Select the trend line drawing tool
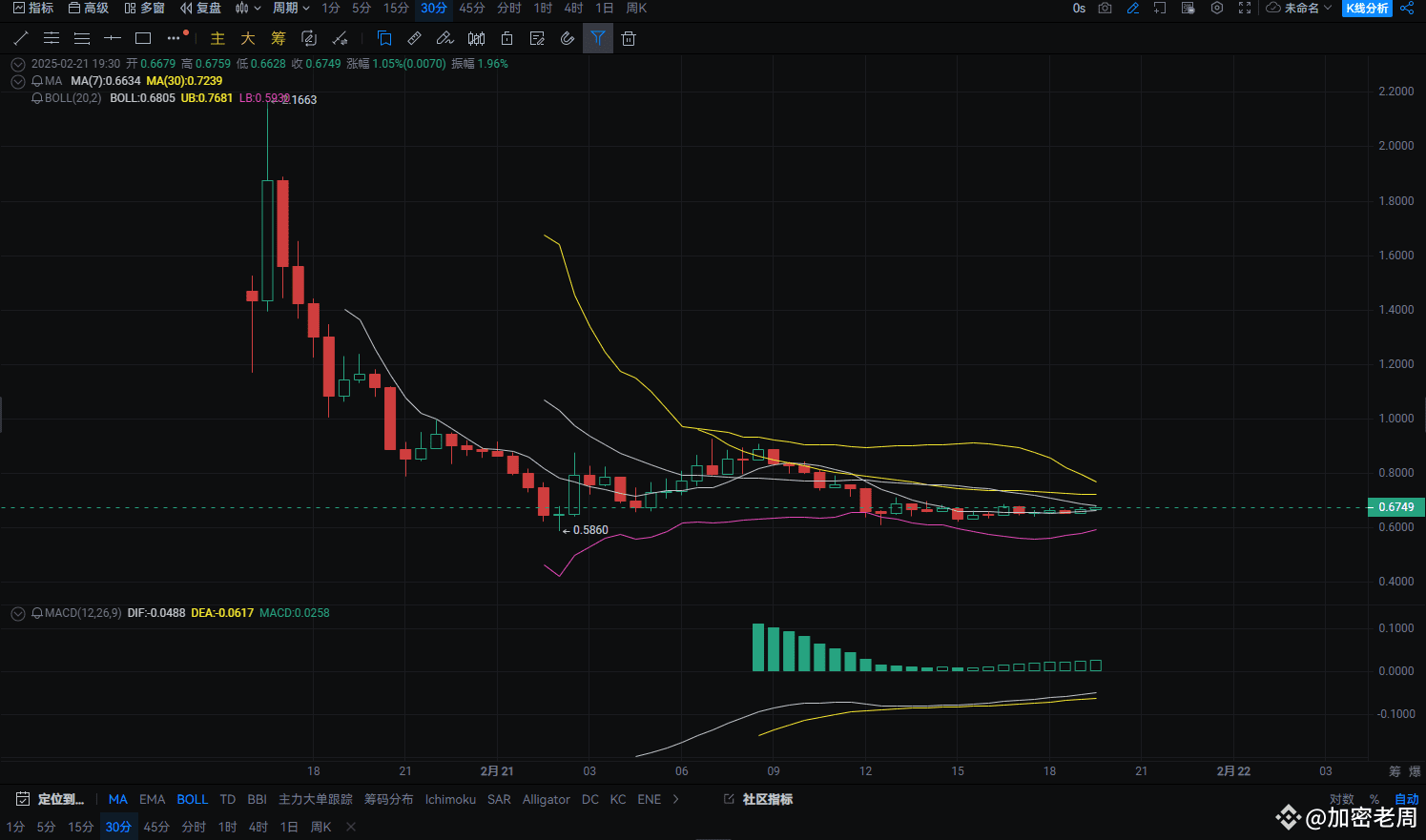1426x840 pixels. (21, 38)
